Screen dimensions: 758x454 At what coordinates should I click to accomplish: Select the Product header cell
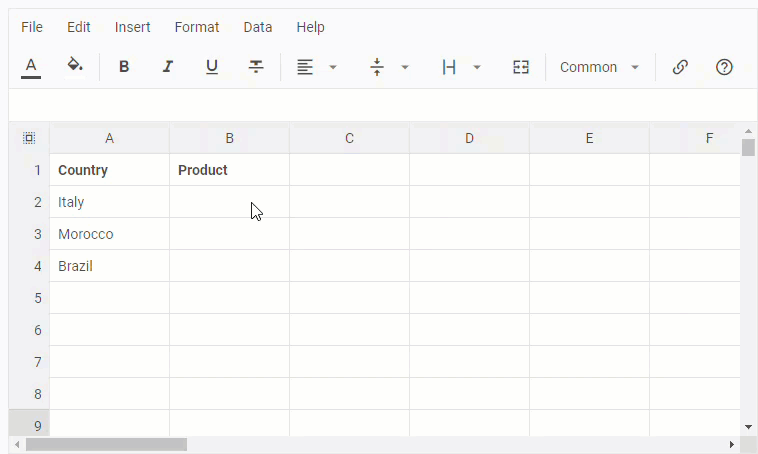[x=230, y=170]
